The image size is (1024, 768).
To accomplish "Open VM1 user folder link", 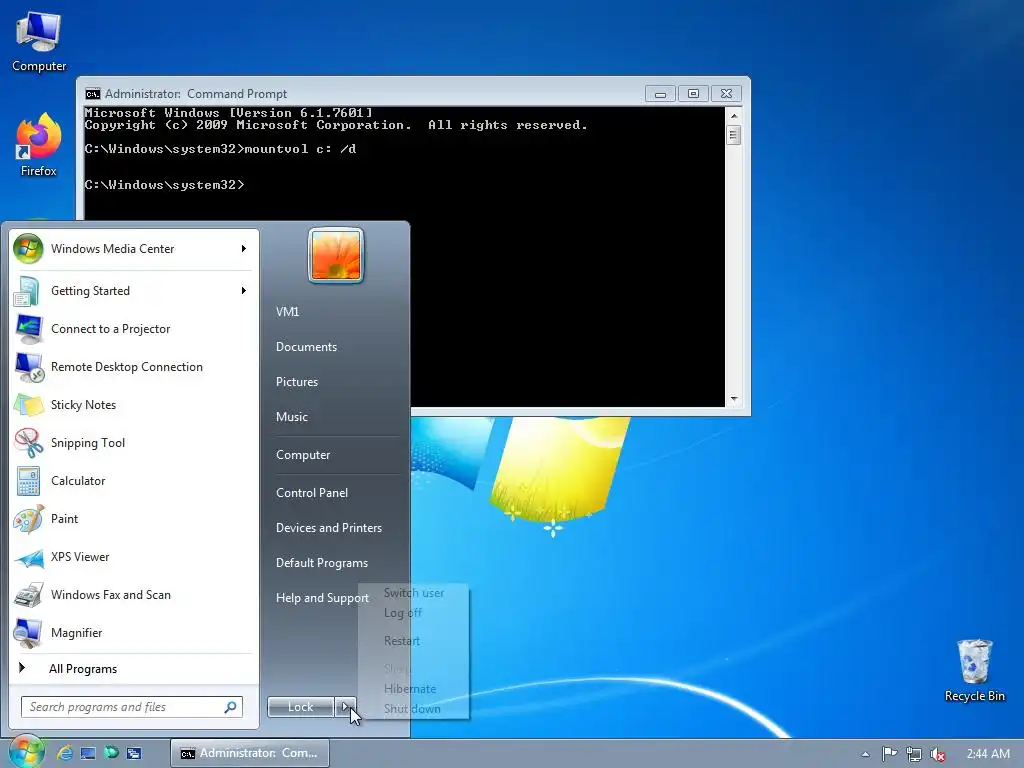I will [x=287, y=312].
